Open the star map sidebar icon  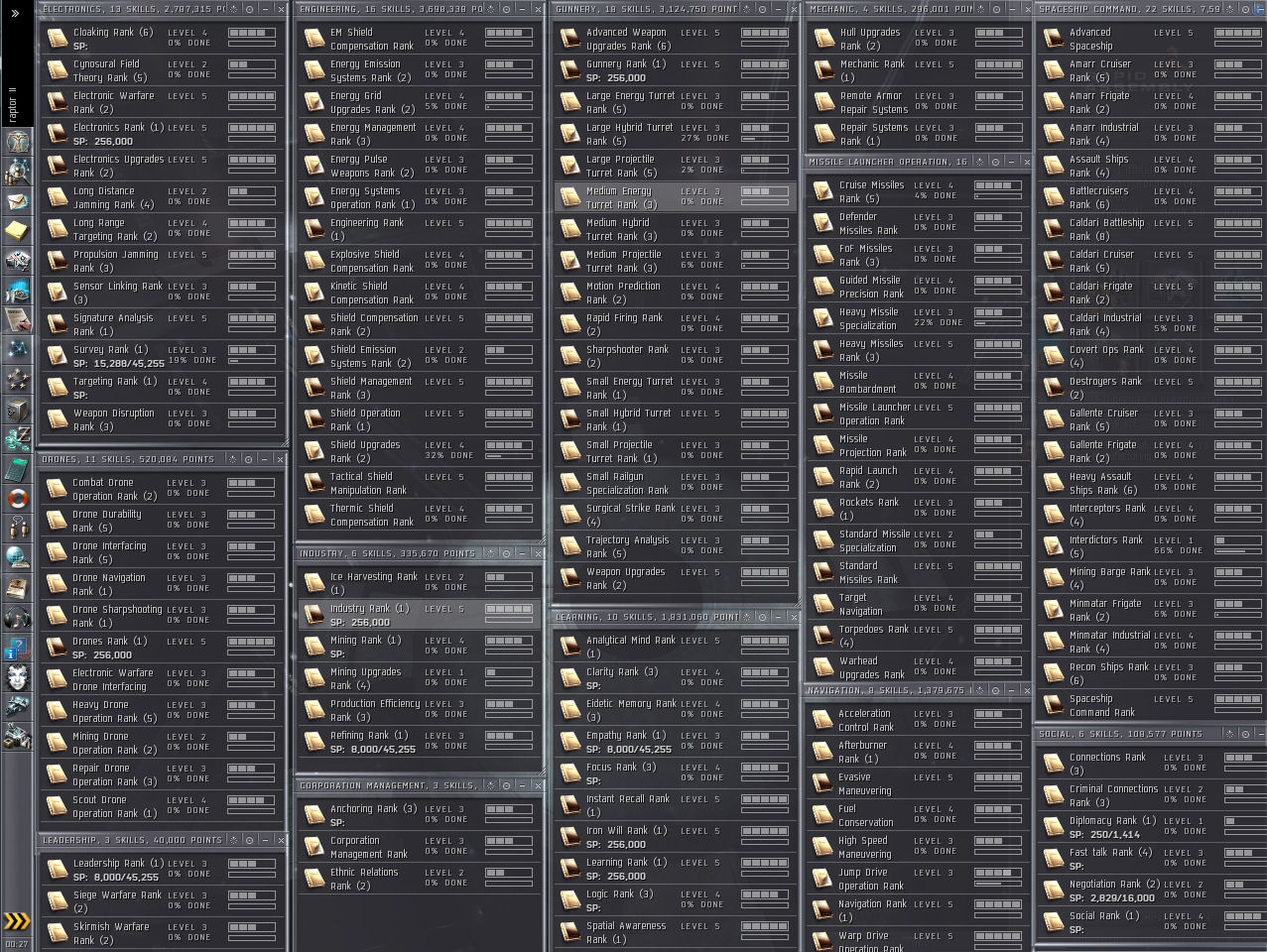click(x=17, y=350)
